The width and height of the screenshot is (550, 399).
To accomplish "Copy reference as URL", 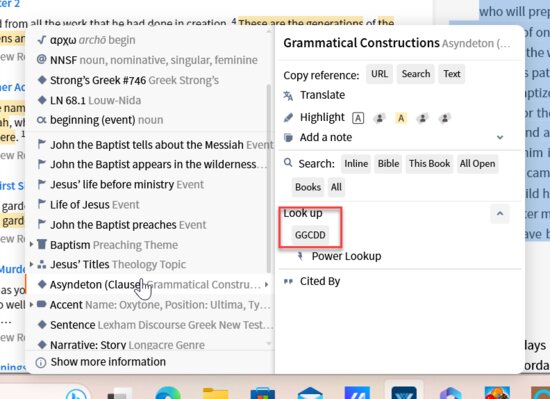I will [x=380, y=74].
